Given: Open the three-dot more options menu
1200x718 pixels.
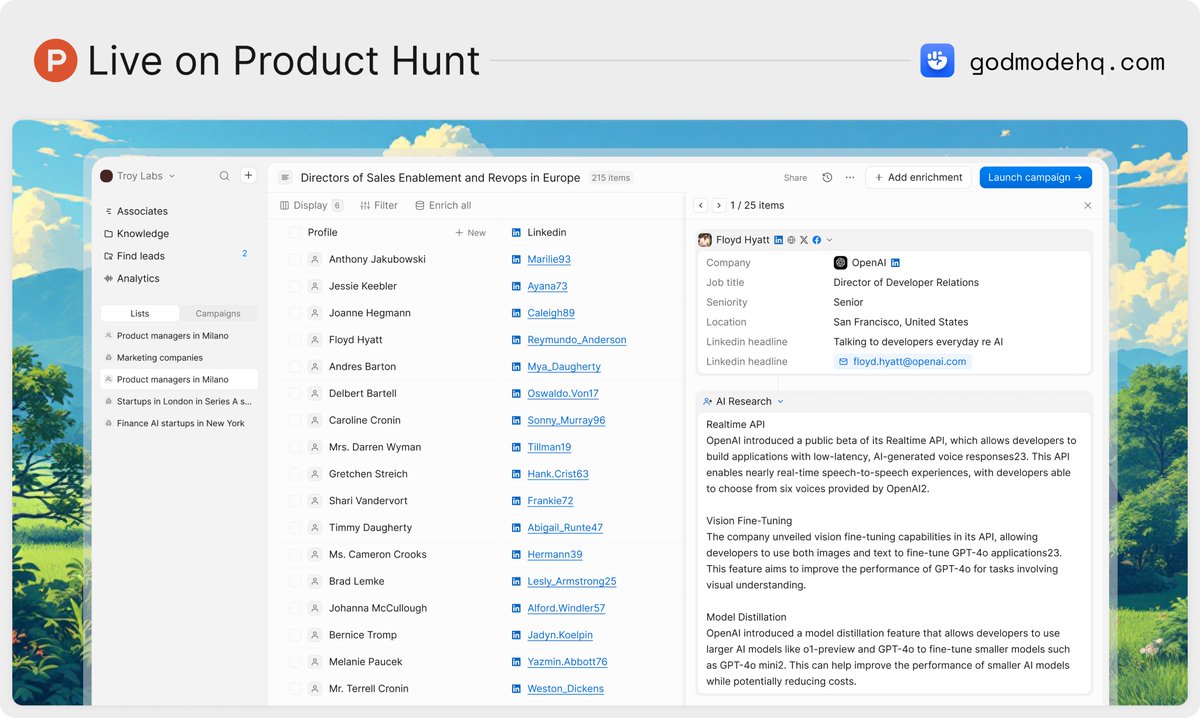Looking at the screenshot, I should click(850, 177).
